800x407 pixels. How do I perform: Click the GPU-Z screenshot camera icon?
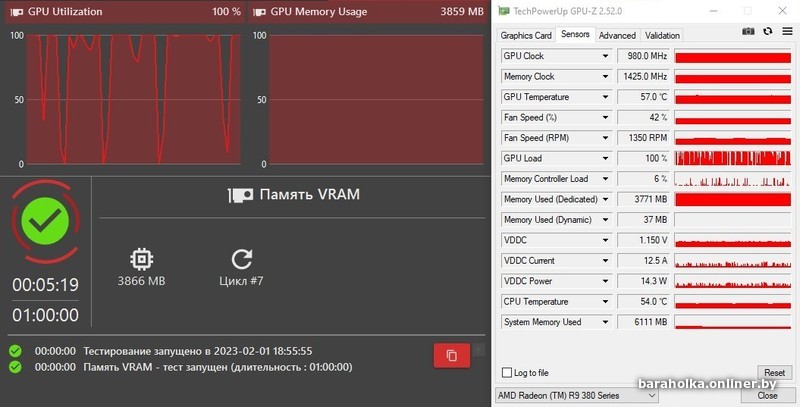[748, 32]
